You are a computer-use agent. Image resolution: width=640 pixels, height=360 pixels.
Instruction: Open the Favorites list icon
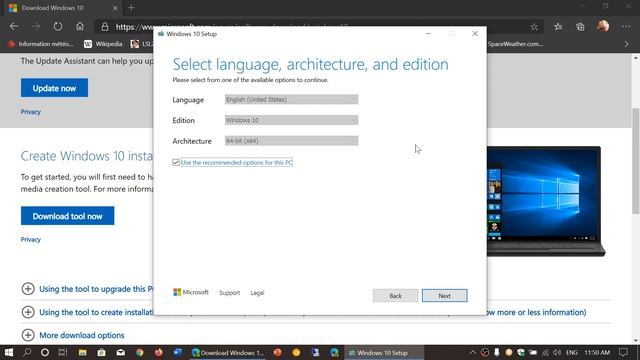coord(558,27)
